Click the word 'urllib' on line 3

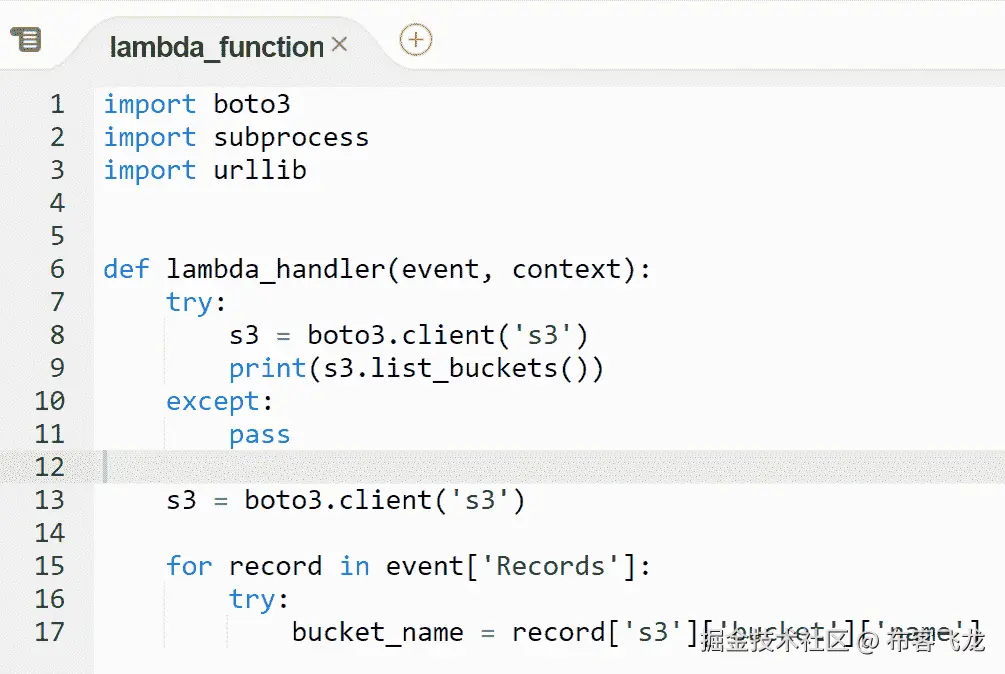coord(260,170)
